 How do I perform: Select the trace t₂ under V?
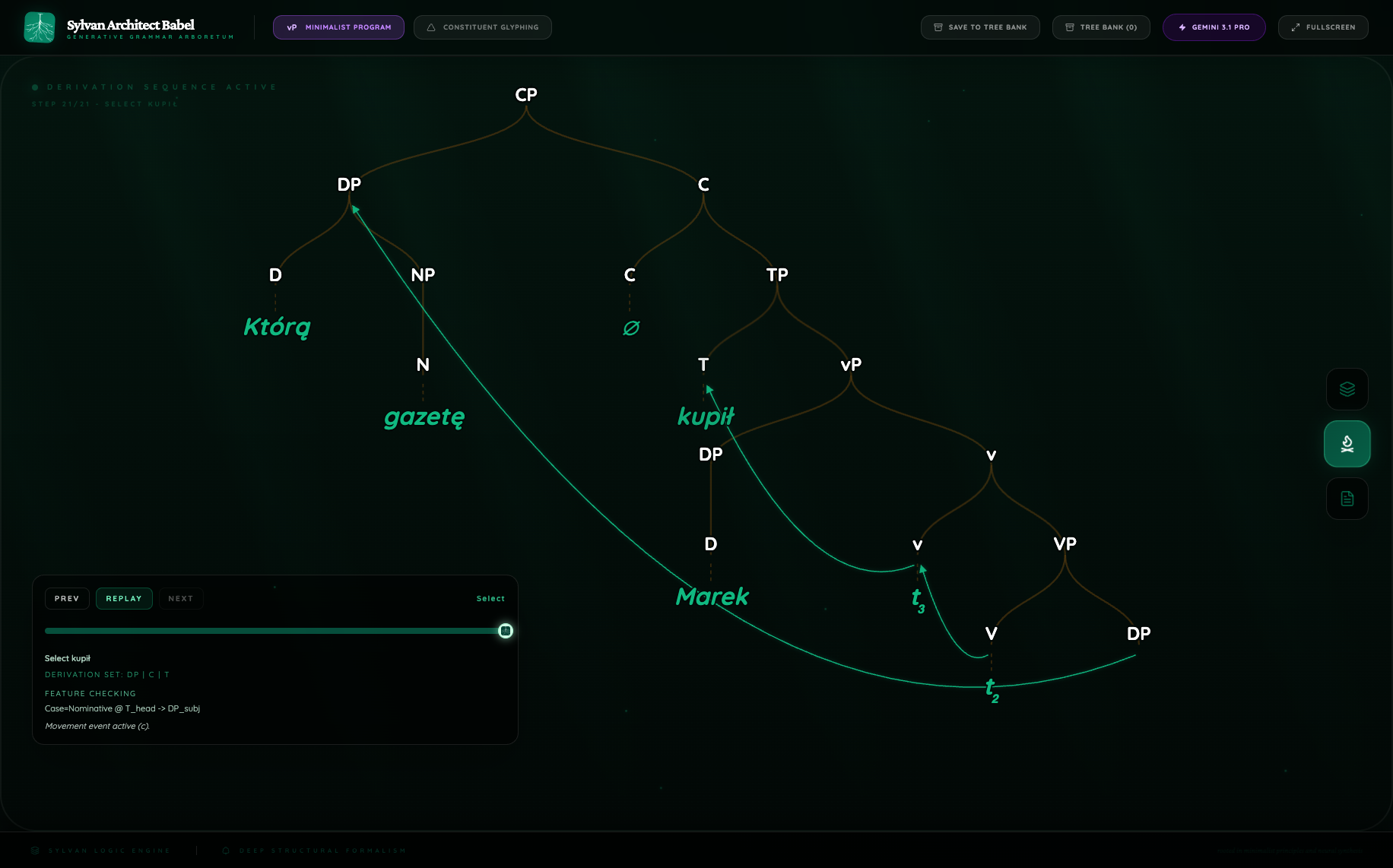coord(992,689)
